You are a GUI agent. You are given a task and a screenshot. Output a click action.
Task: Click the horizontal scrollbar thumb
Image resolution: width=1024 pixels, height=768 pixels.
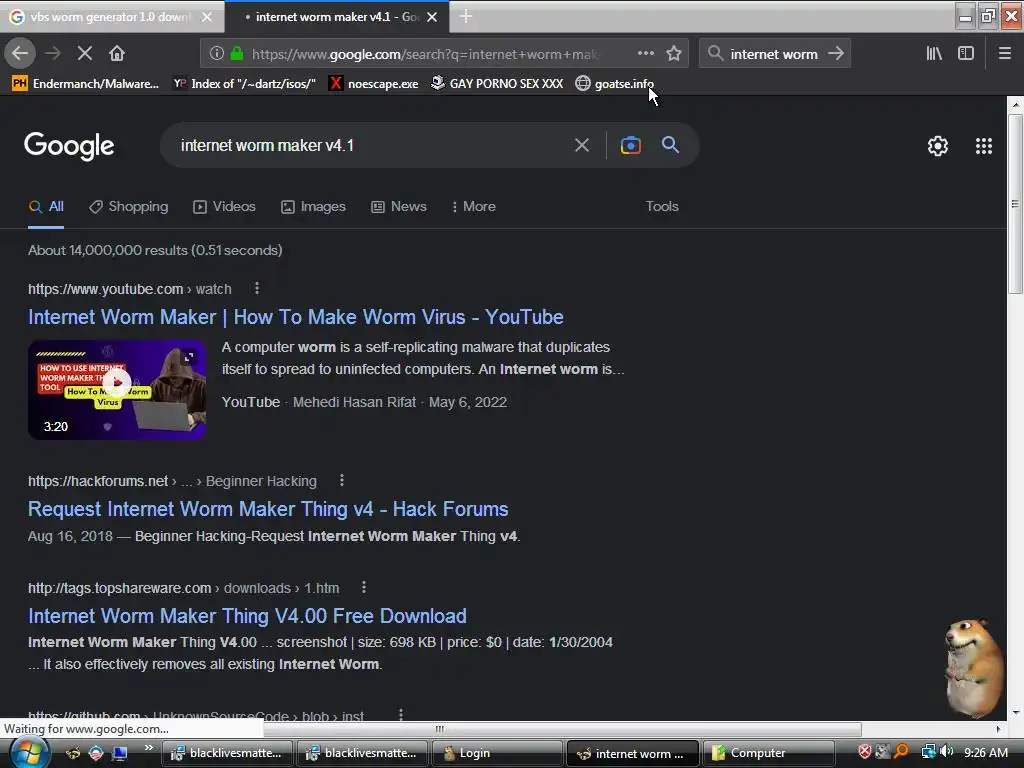point(438,729)
